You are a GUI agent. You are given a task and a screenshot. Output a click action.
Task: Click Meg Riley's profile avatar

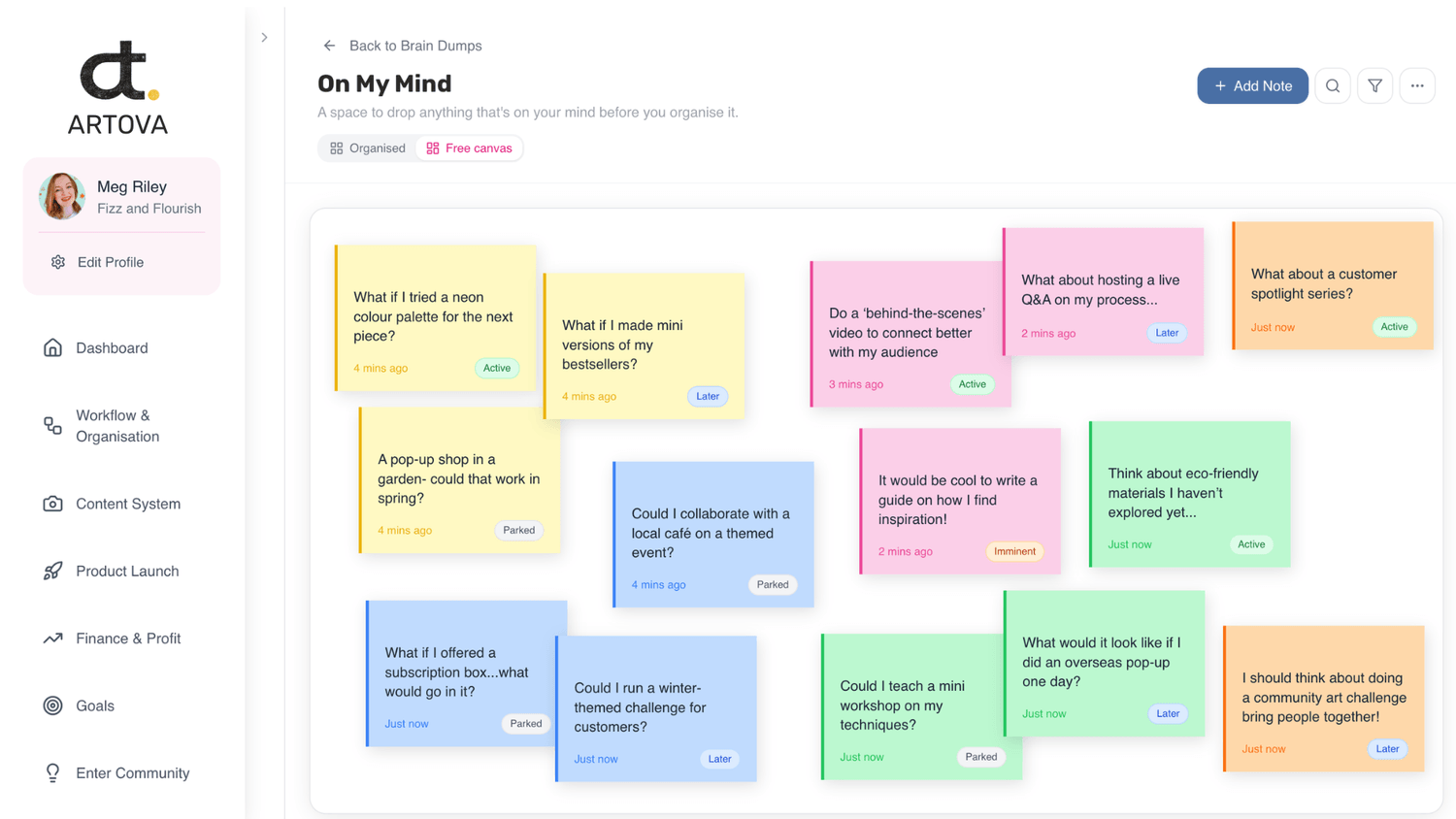click(x=62, y=196)
